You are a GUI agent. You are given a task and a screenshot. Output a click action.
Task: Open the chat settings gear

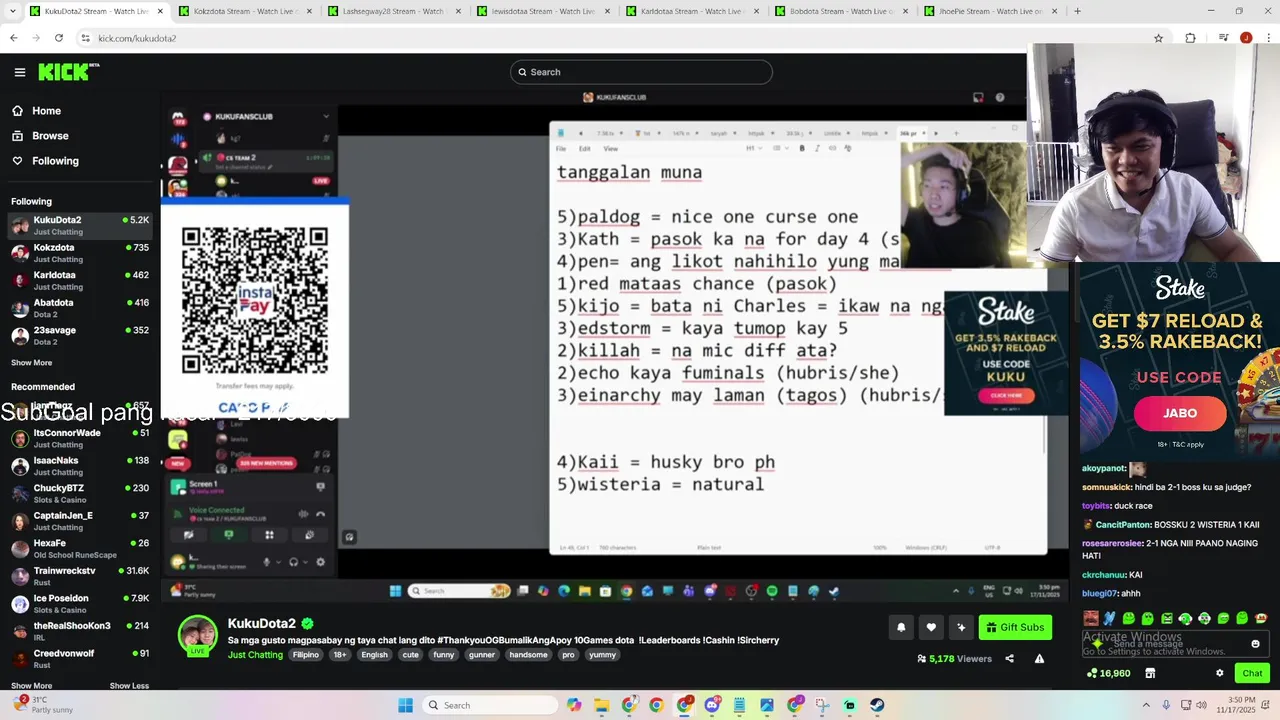[1219, 673]
